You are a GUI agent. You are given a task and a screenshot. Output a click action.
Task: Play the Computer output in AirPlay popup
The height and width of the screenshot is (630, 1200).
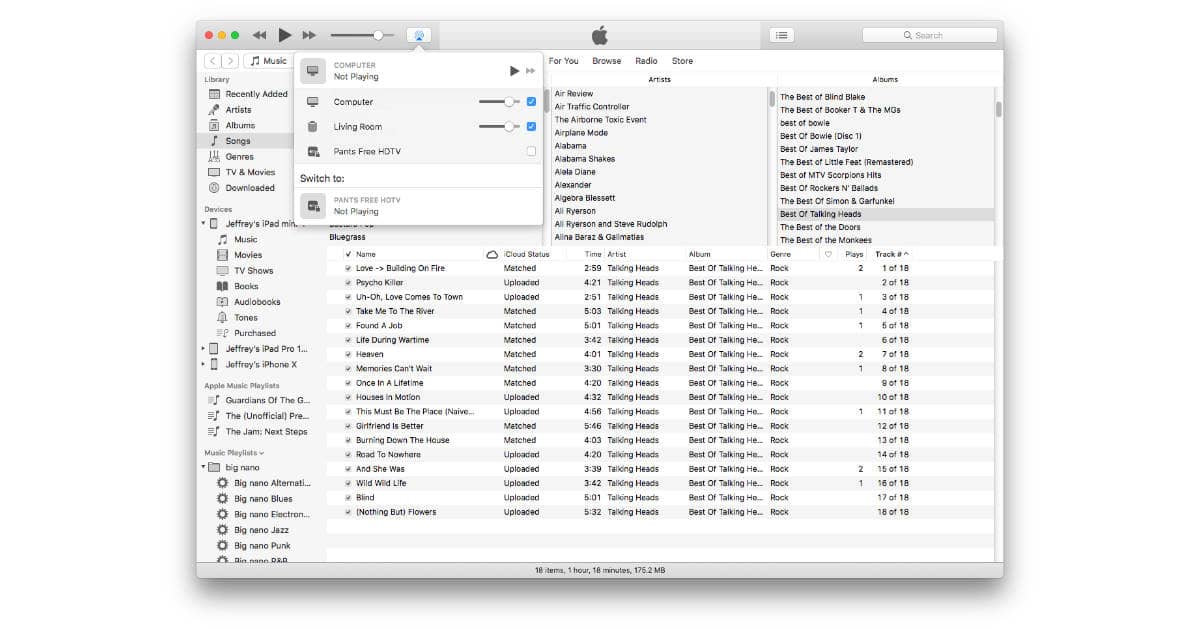click(515, 71)
